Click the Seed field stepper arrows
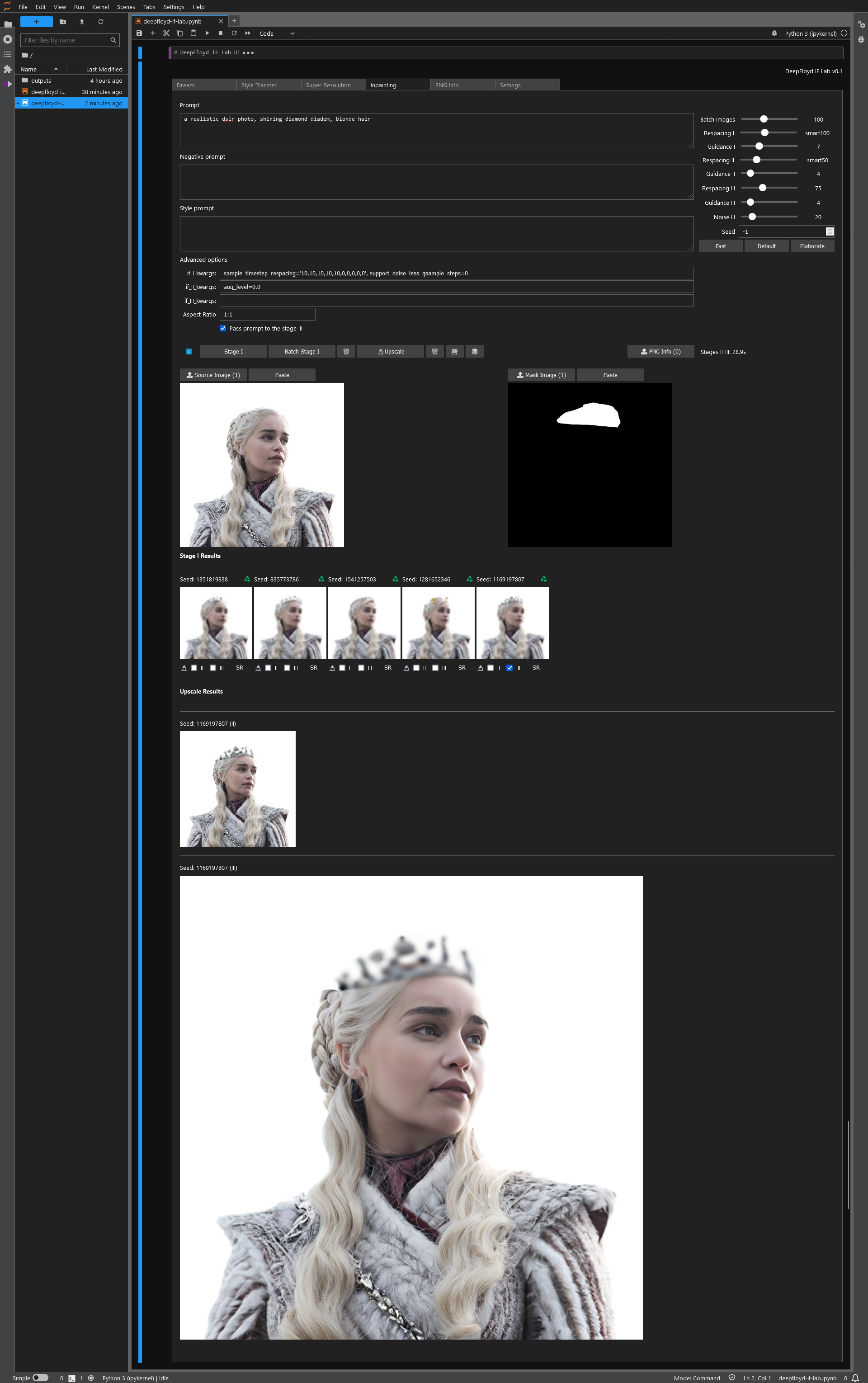Screen dimensions: 868x1383 [830, 231]
